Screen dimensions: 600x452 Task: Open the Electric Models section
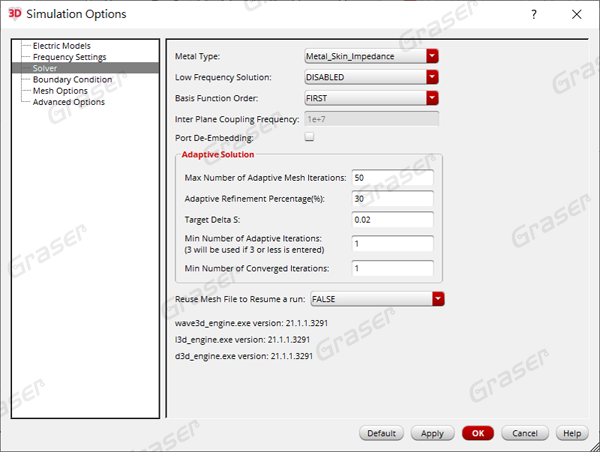(x=62, y=46)
